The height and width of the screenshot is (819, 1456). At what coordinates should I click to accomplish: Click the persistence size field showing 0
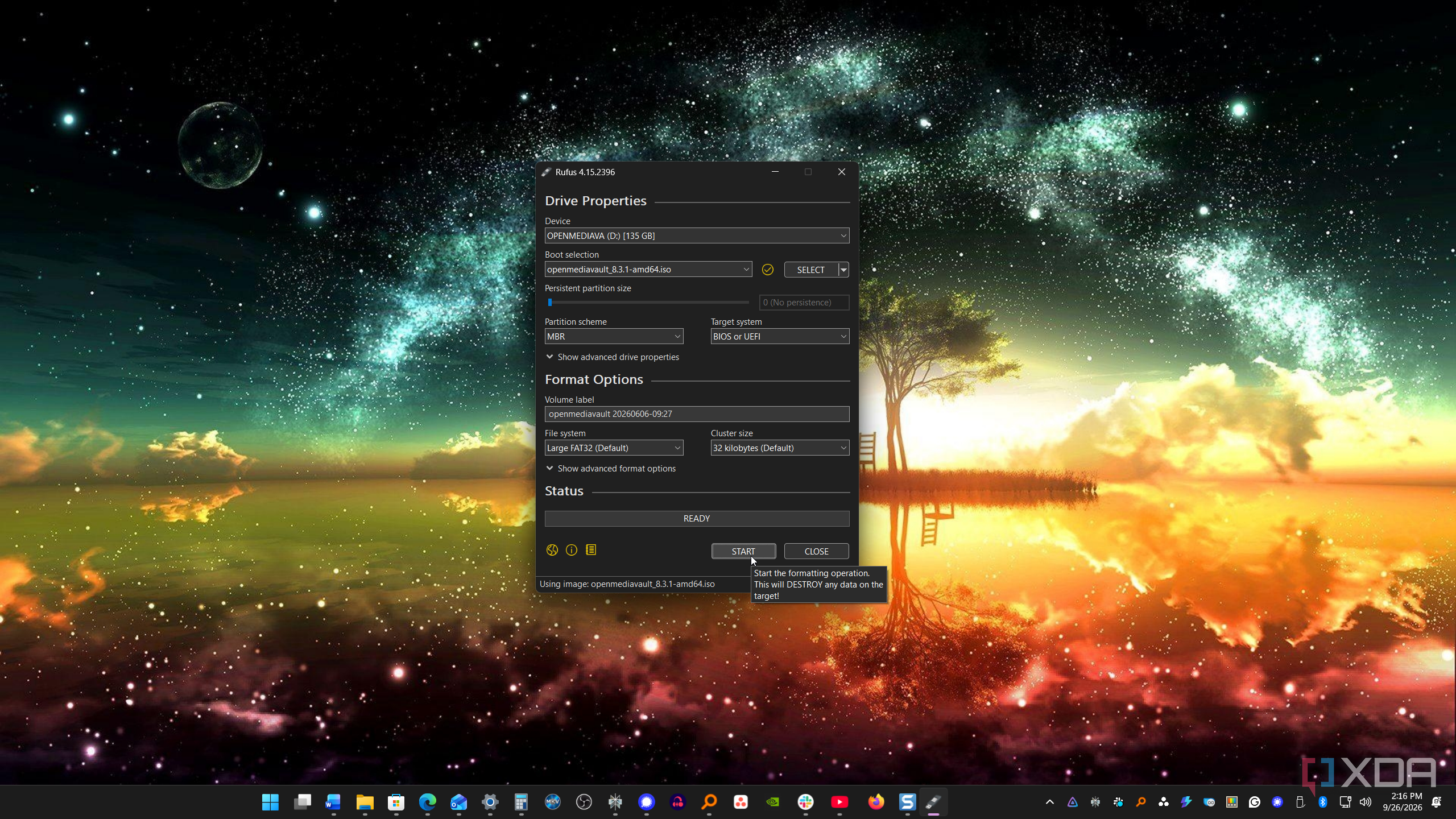click(804, 303)
